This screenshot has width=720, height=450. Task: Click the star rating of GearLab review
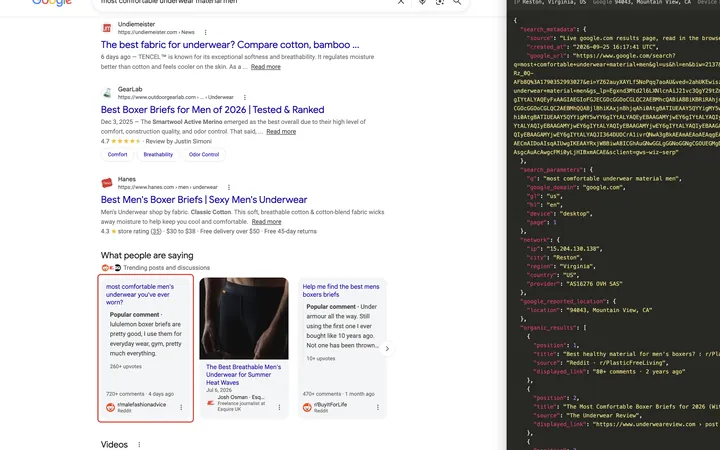click(x=125, y=141)
